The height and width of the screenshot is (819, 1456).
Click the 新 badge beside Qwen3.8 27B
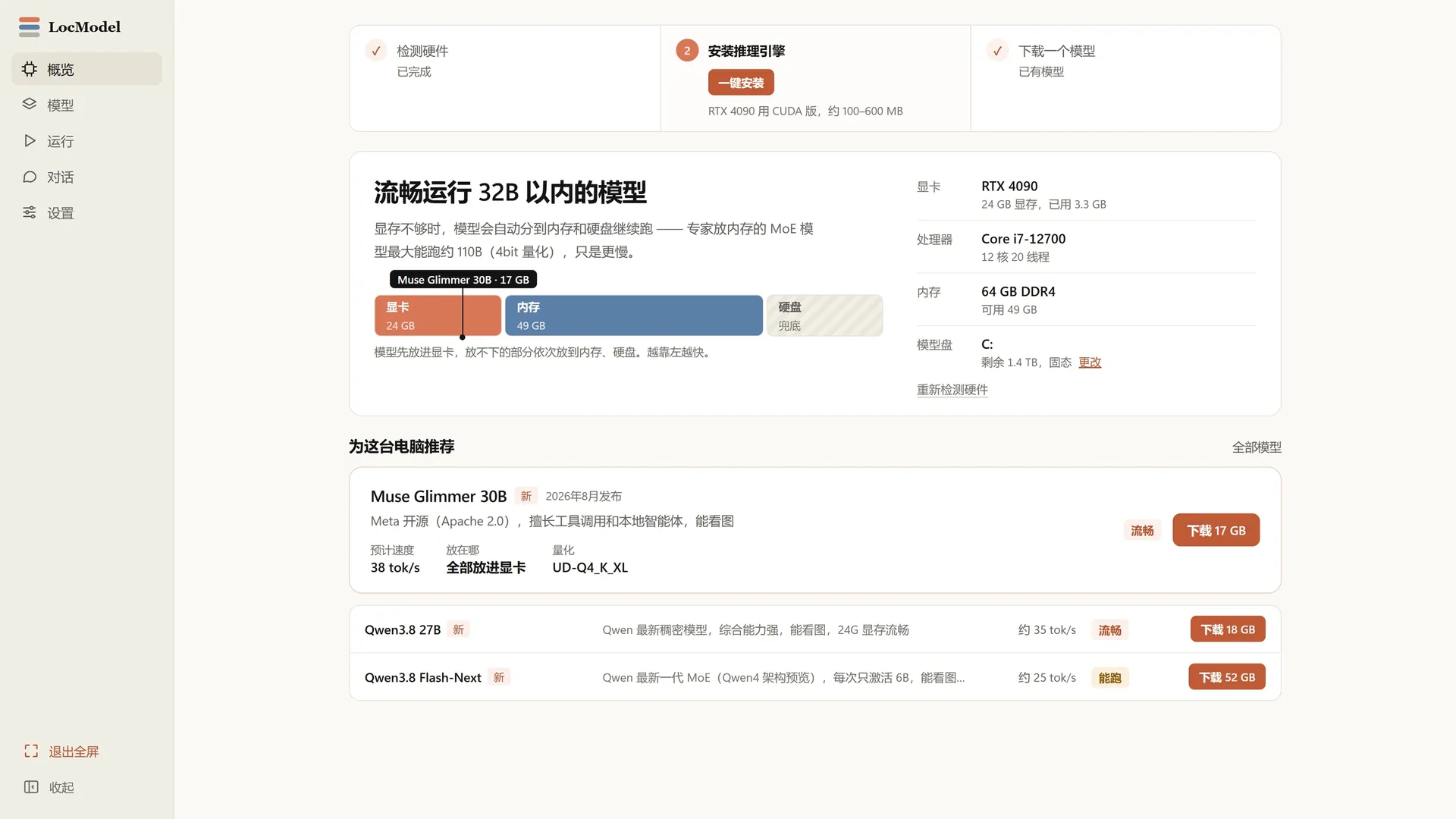458,629
